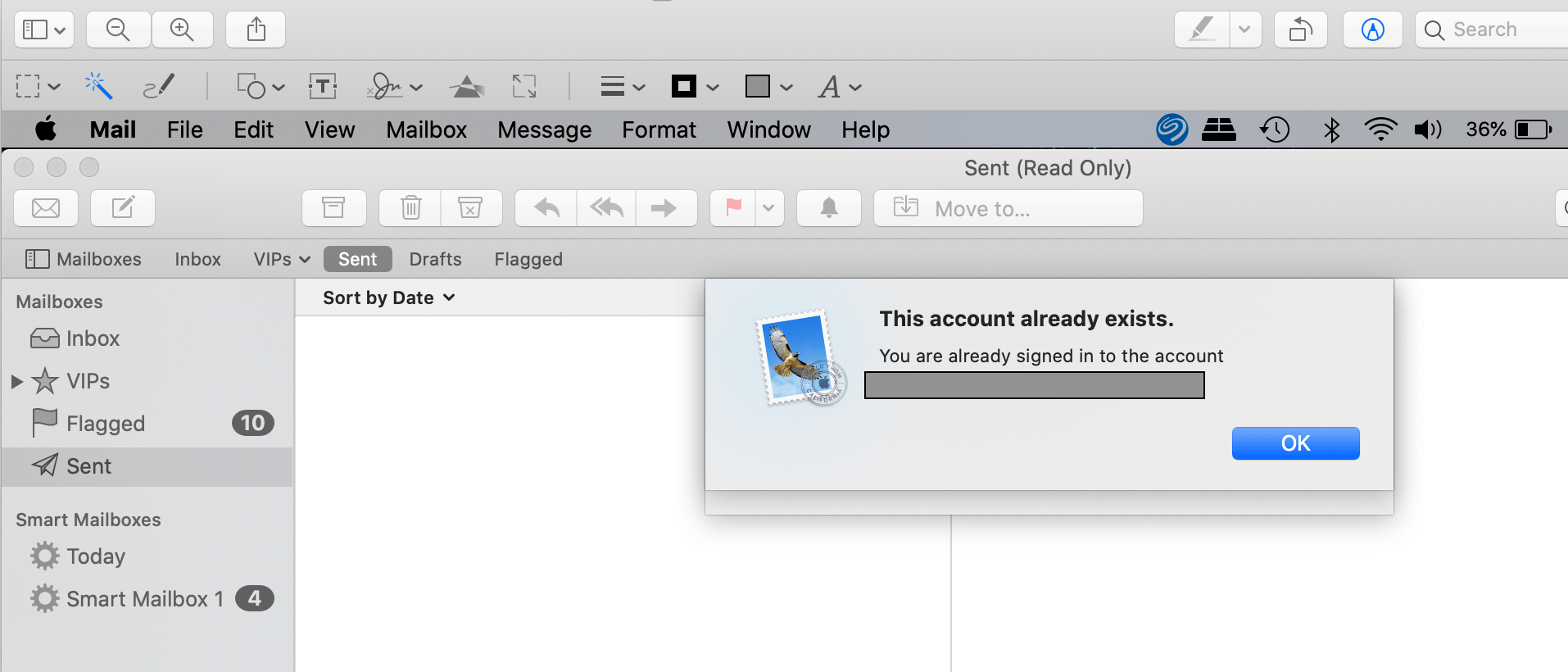This screenshot has height=672, width=1568.
Task: Select the Sent favorites tab
Action: (358, 259)
